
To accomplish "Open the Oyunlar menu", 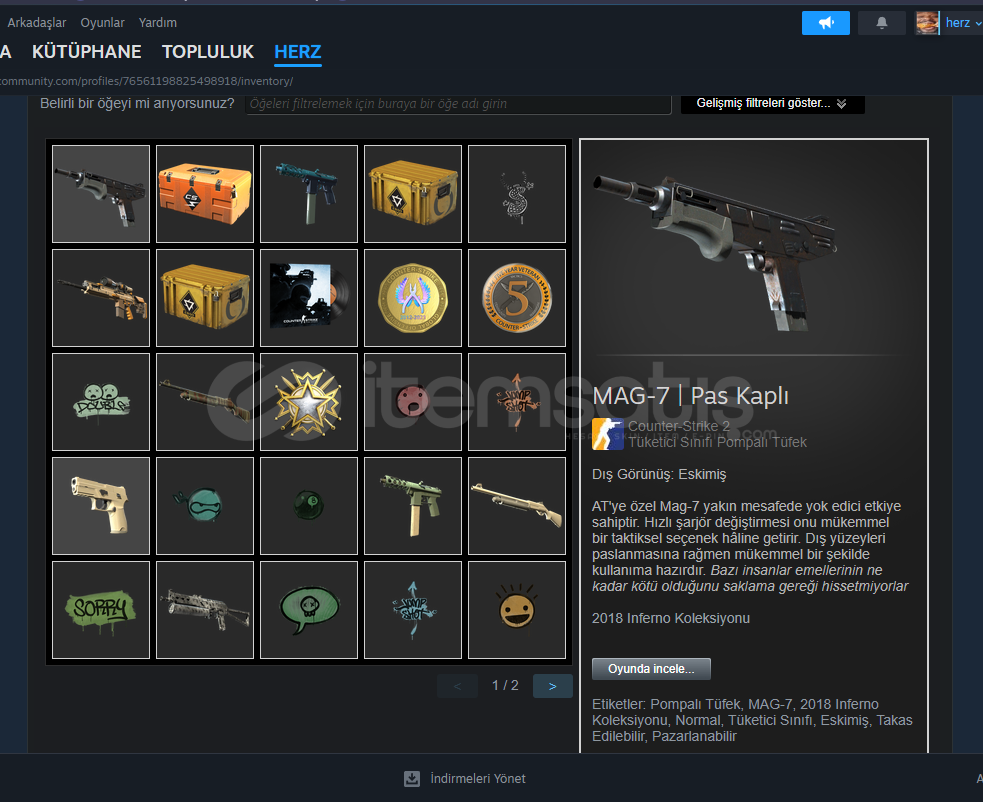I will coord(102,23).
